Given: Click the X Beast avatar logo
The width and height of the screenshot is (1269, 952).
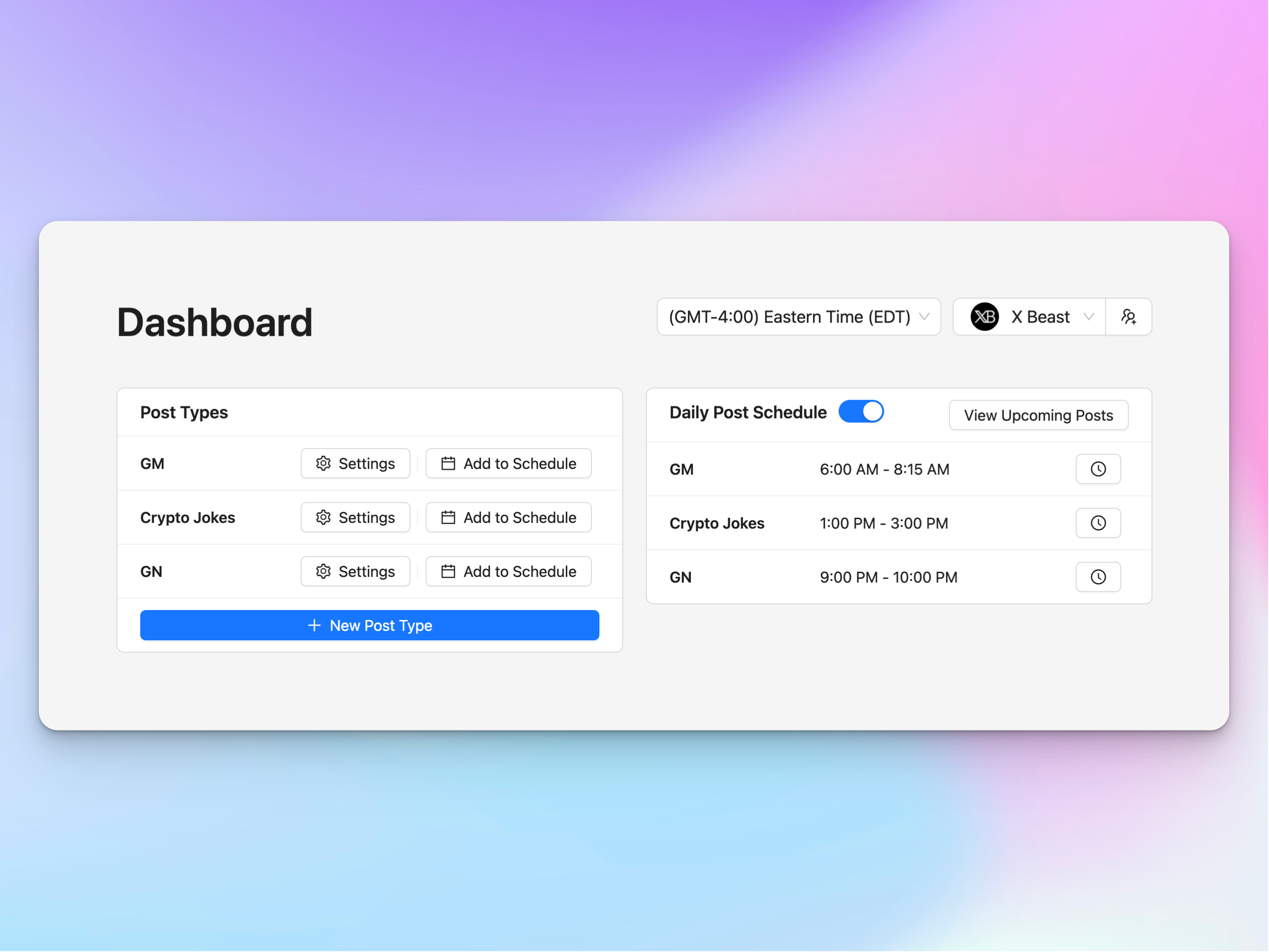Looking at the screenshot, I should click(985, 316).
